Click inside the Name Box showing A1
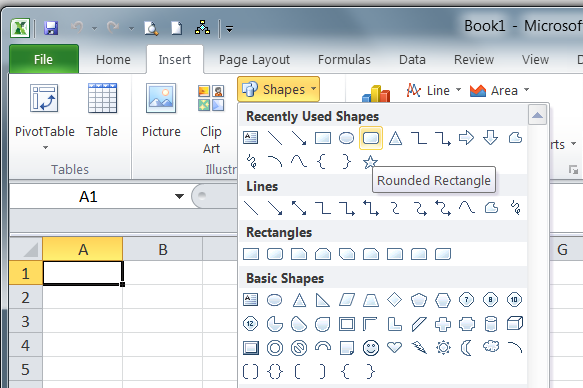 [88, 197]
